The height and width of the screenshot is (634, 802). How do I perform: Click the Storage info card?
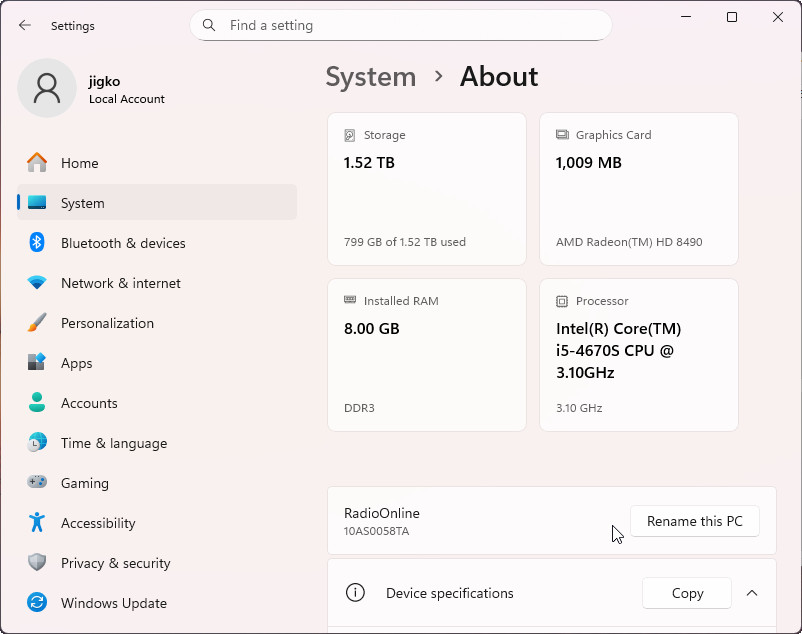tap(427, 189)
